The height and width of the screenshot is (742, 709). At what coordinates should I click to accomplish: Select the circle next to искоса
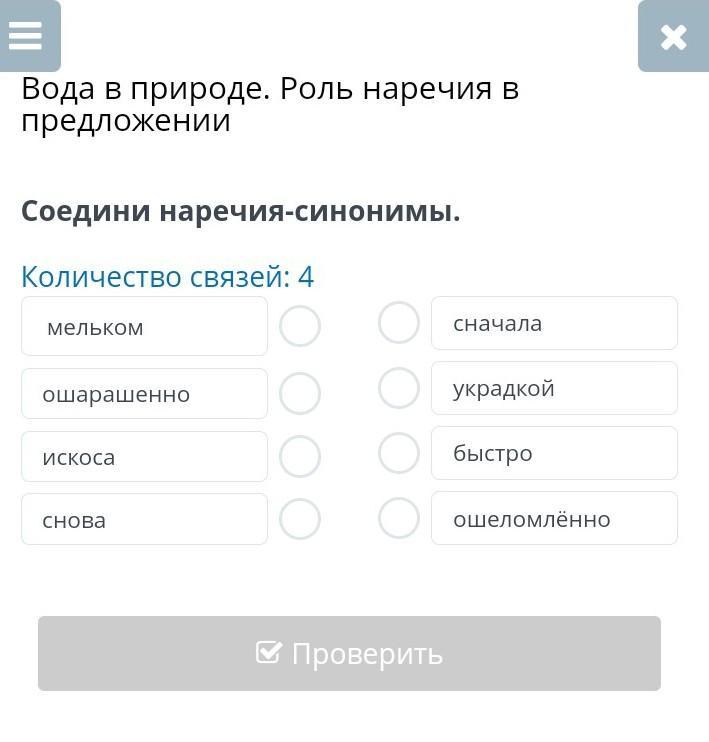point(300,457)
